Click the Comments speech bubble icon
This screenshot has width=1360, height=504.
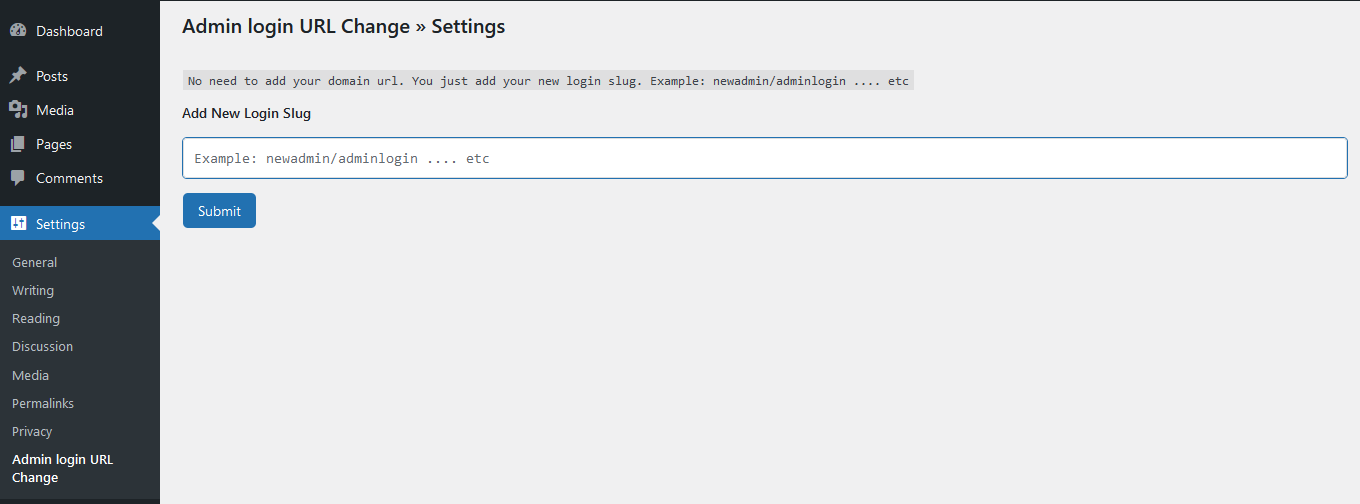click(18, 178)
